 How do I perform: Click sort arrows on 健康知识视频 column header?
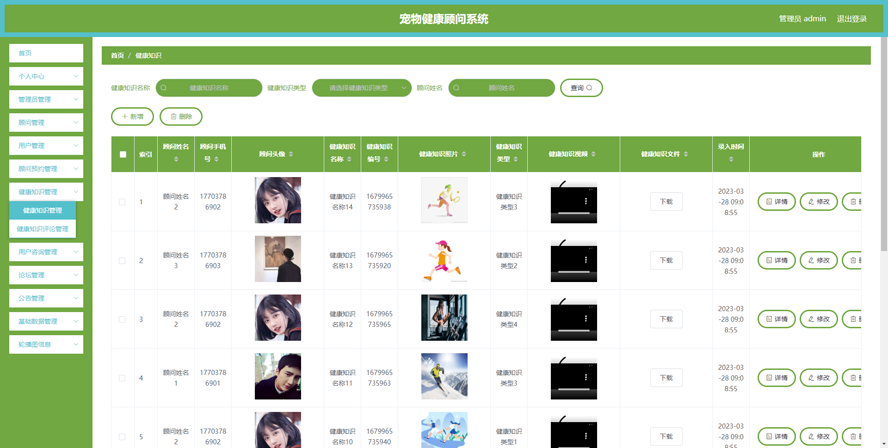point(594,154)
